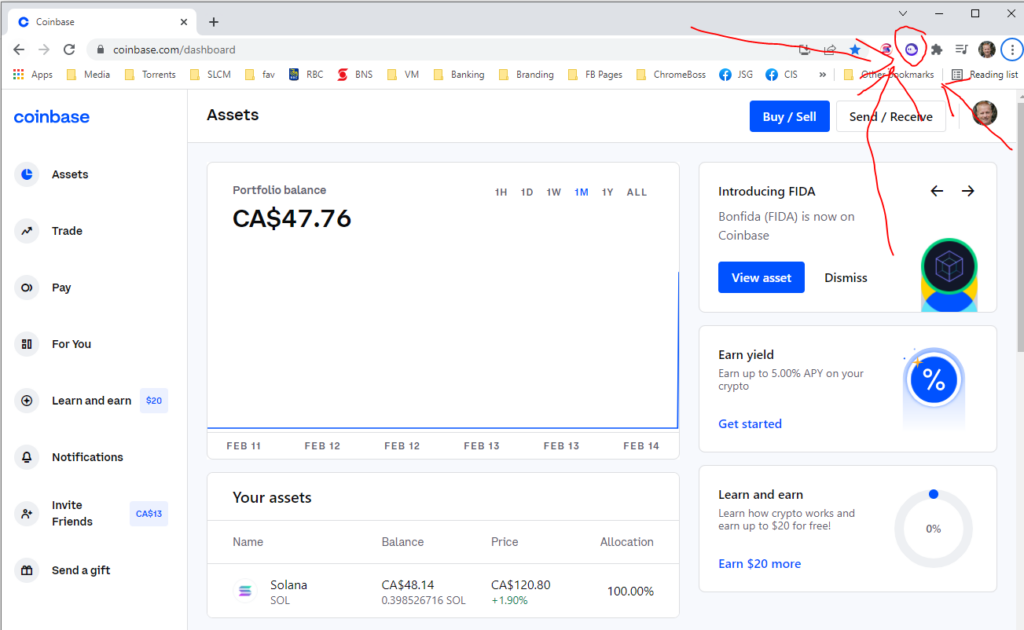
Task: Open Coinbase user avatar menu
Action: pos(984,113)
